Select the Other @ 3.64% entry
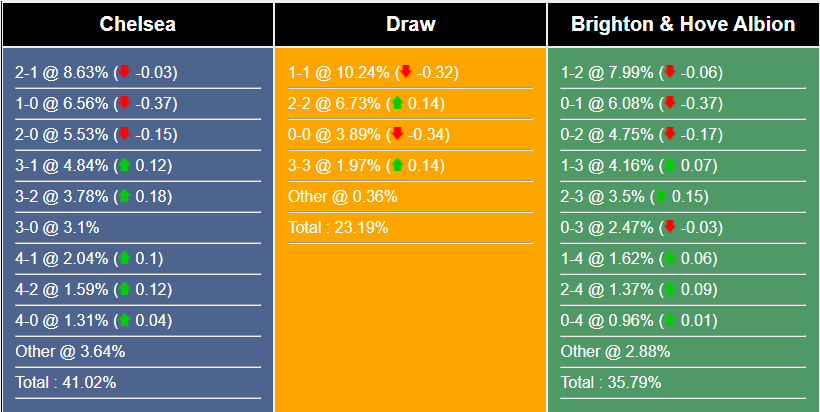Viewport: 820px width, 412px height. tap(70, 351)
